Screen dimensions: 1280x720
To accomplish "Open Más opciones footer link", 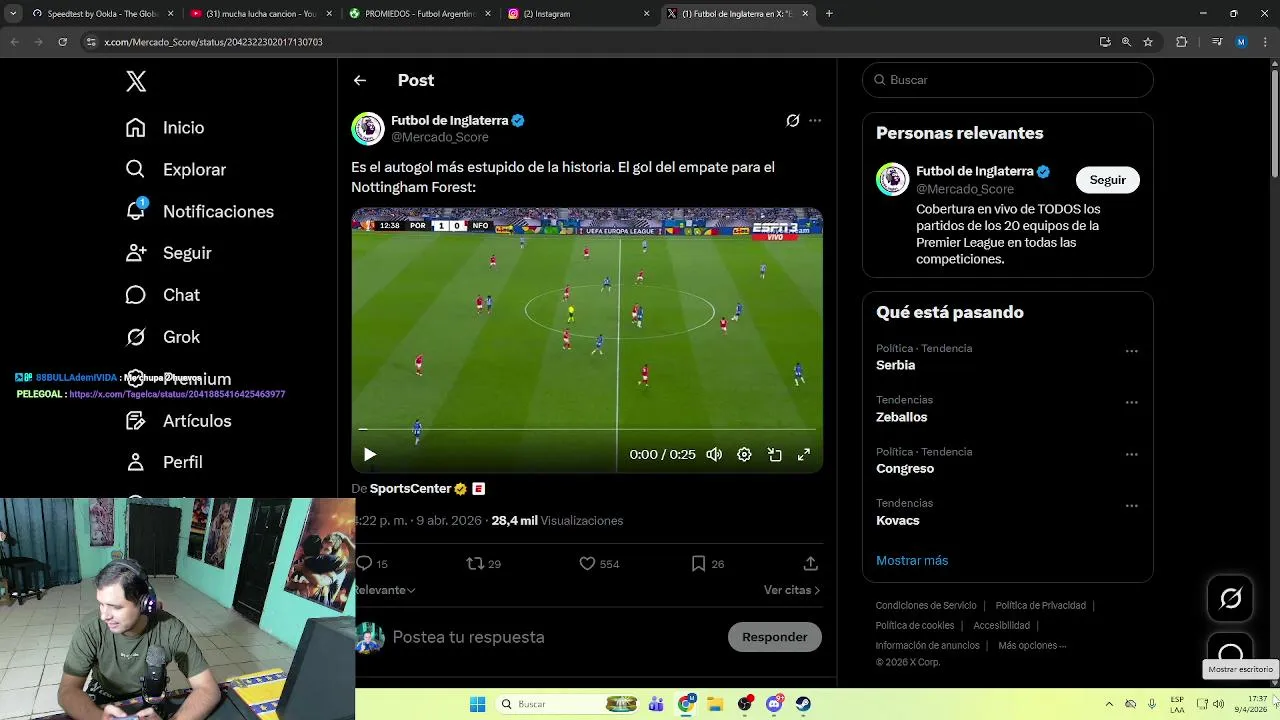I will tap(1032, 645).
